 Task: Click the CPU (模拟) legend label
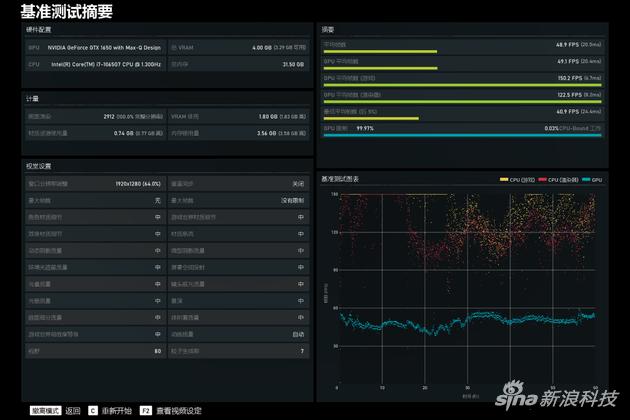[x=522, y=180]
